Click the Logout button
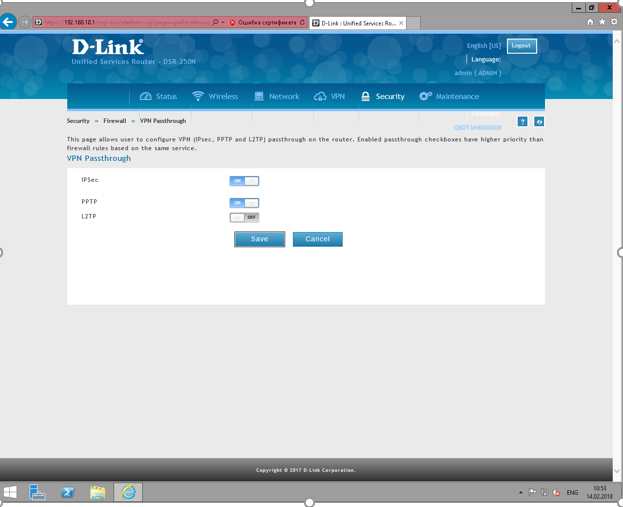 pyautogui.click(x=522, y=46)
